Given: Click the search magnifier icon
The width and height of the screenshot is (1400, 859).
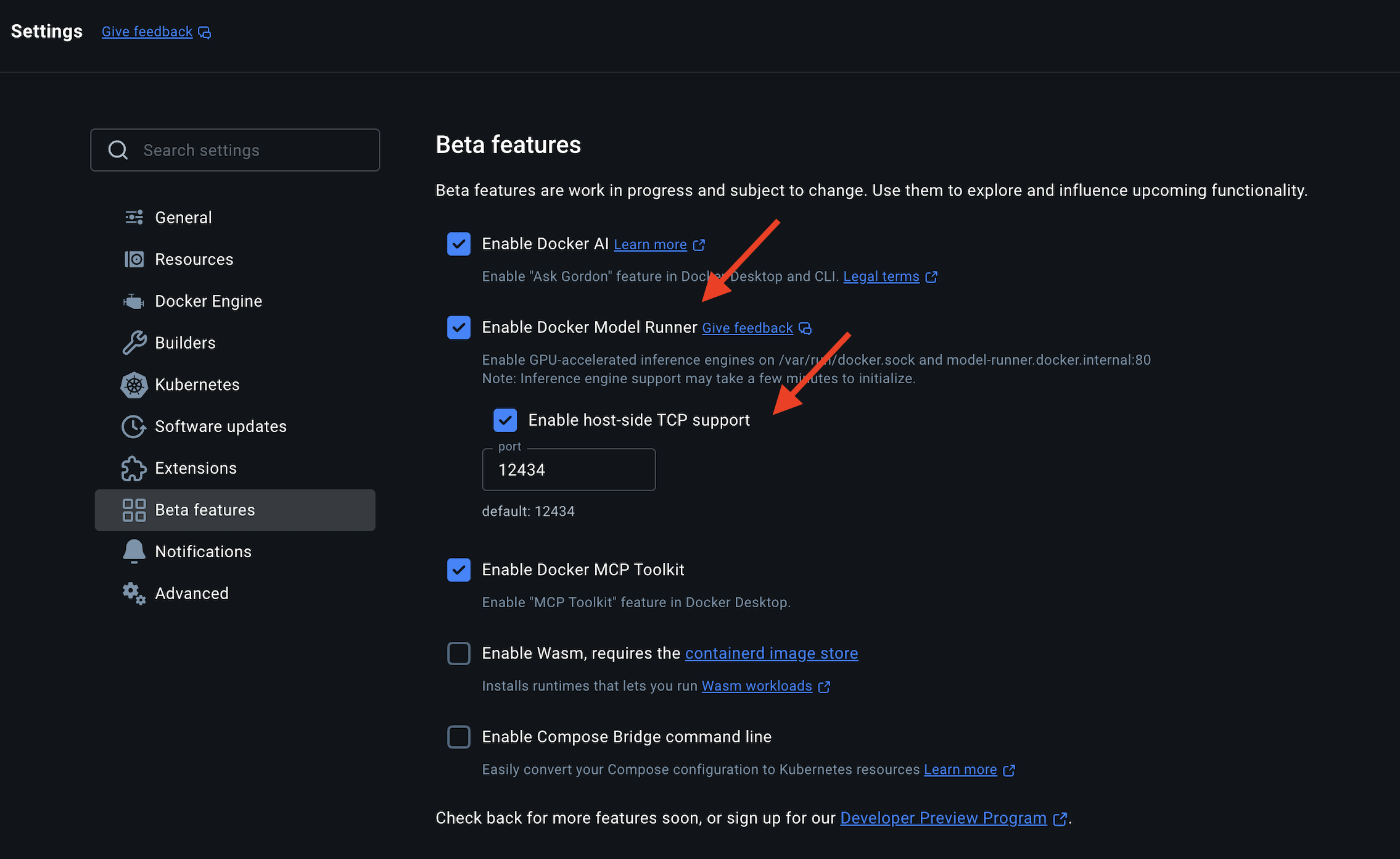Looking at the screenshot, I should [118, 150].
